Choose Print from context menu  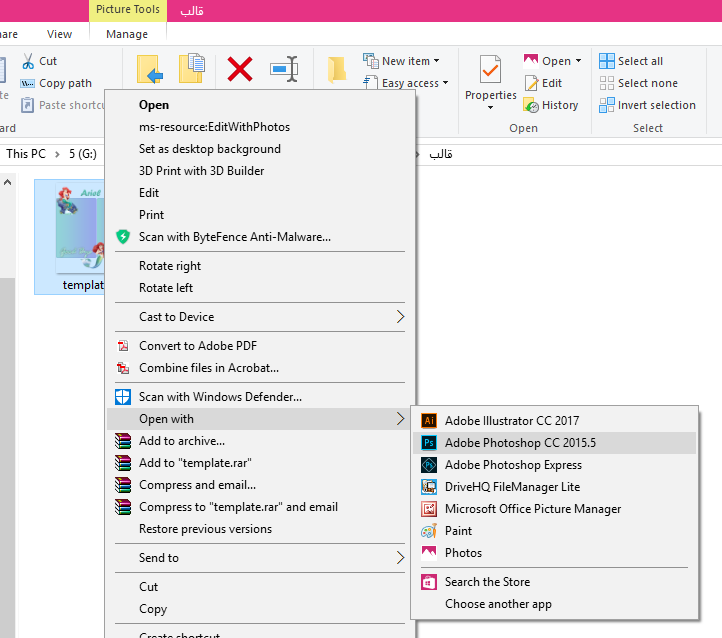[x=260, y=215]
